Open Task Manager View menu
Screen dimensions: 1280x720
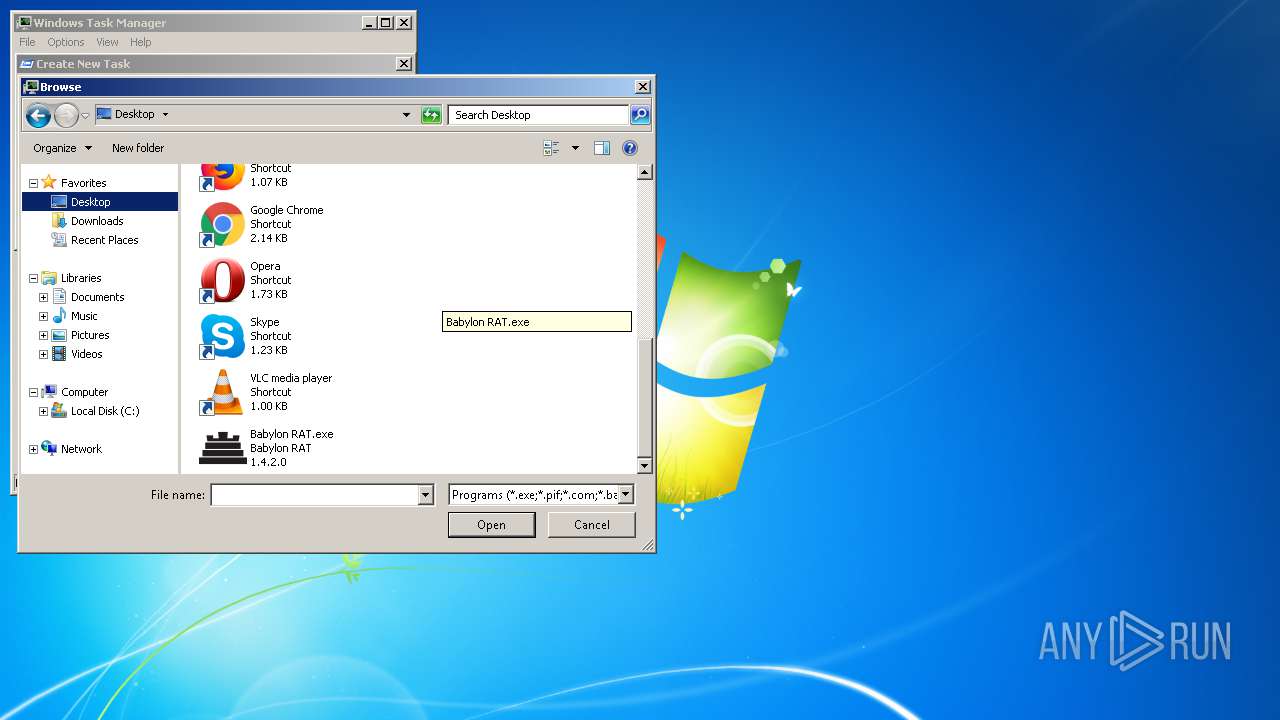pos(107,42)
